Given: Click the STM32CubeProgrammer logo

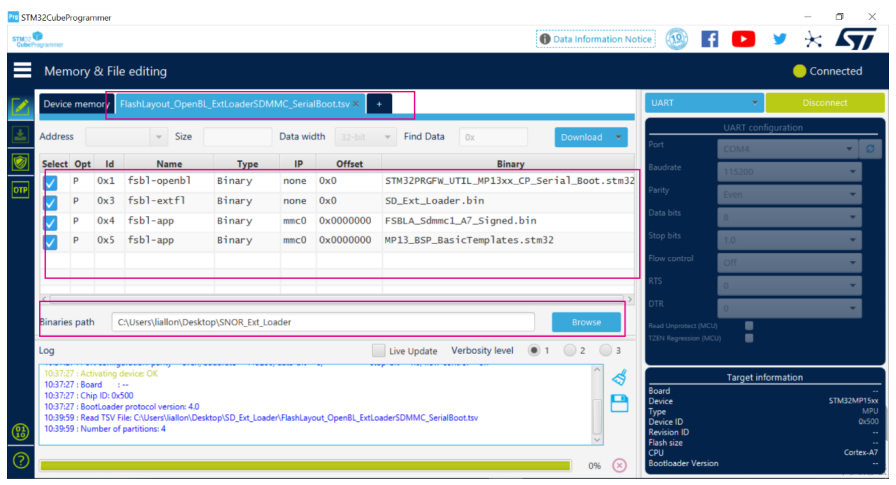Looking at the screenshot, I should click(38, 39).
